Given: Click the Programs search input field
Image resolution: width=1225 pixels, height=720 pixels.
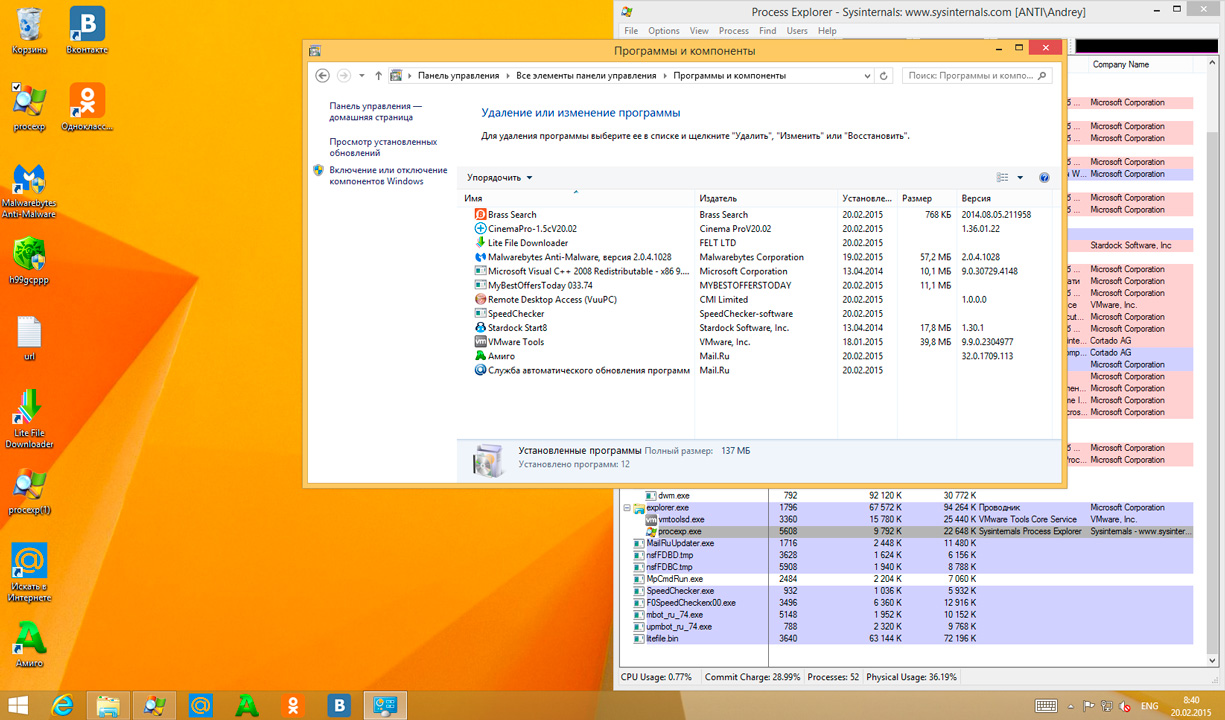Looking at the screenshot, I should point(968,76).
